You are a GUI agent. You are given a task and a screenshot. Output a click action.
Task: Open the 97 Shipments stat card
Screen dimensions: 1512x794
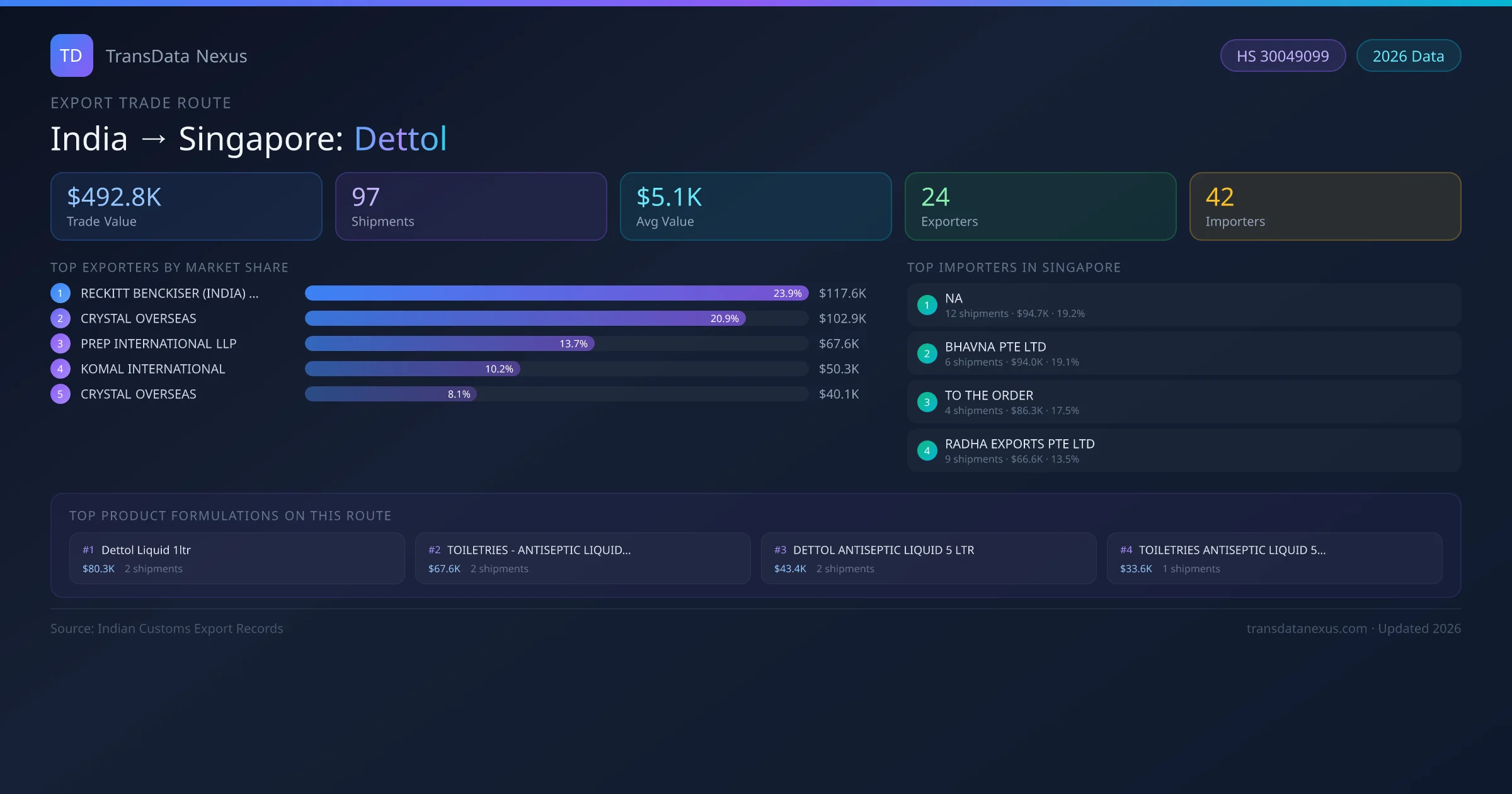(471, 207)
